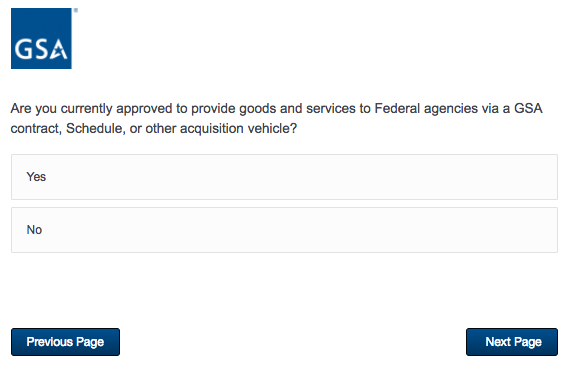The width and height of the screenshot is (572, 371).
Task: Select the No answer option
Action: tap(284, 230)
